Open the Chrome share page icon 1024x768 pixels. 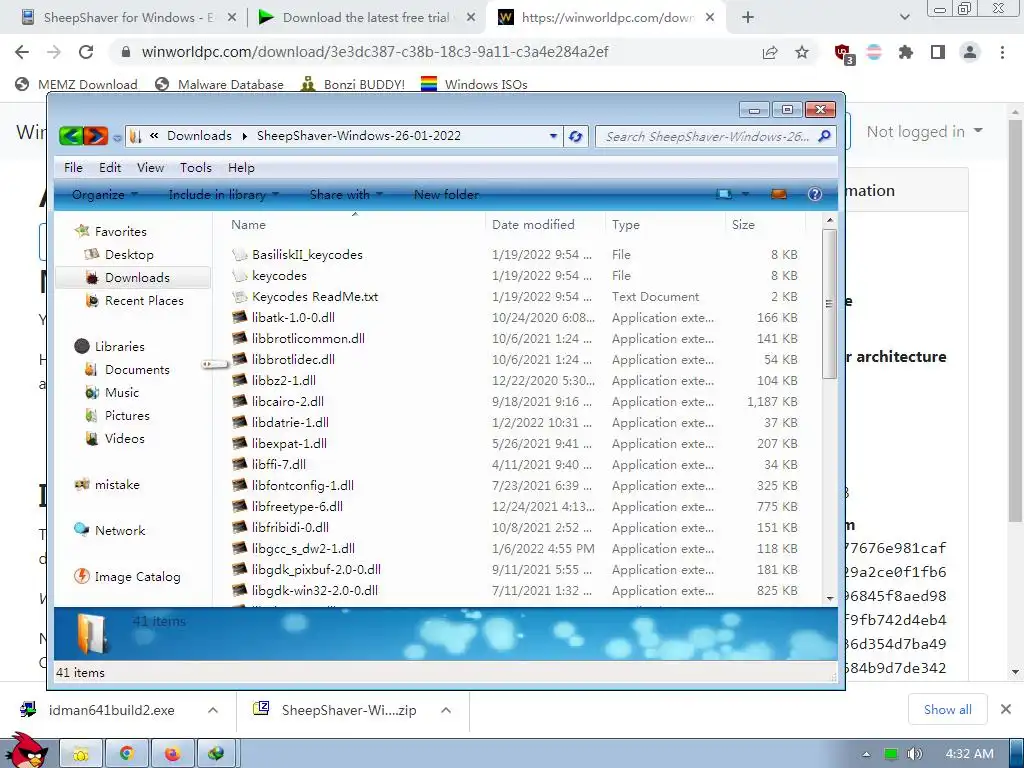(x=770, y=52)
